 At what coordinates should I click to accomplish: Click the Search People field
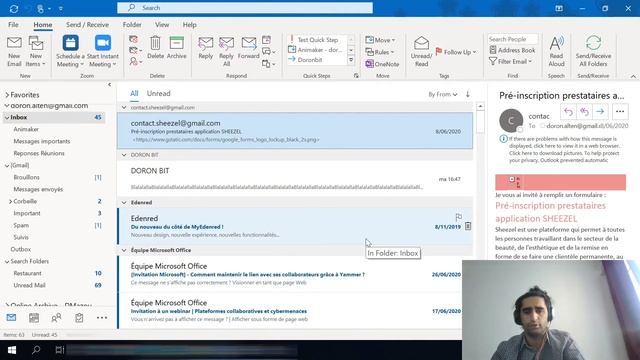pyautogui.click(x=512, y=39)
